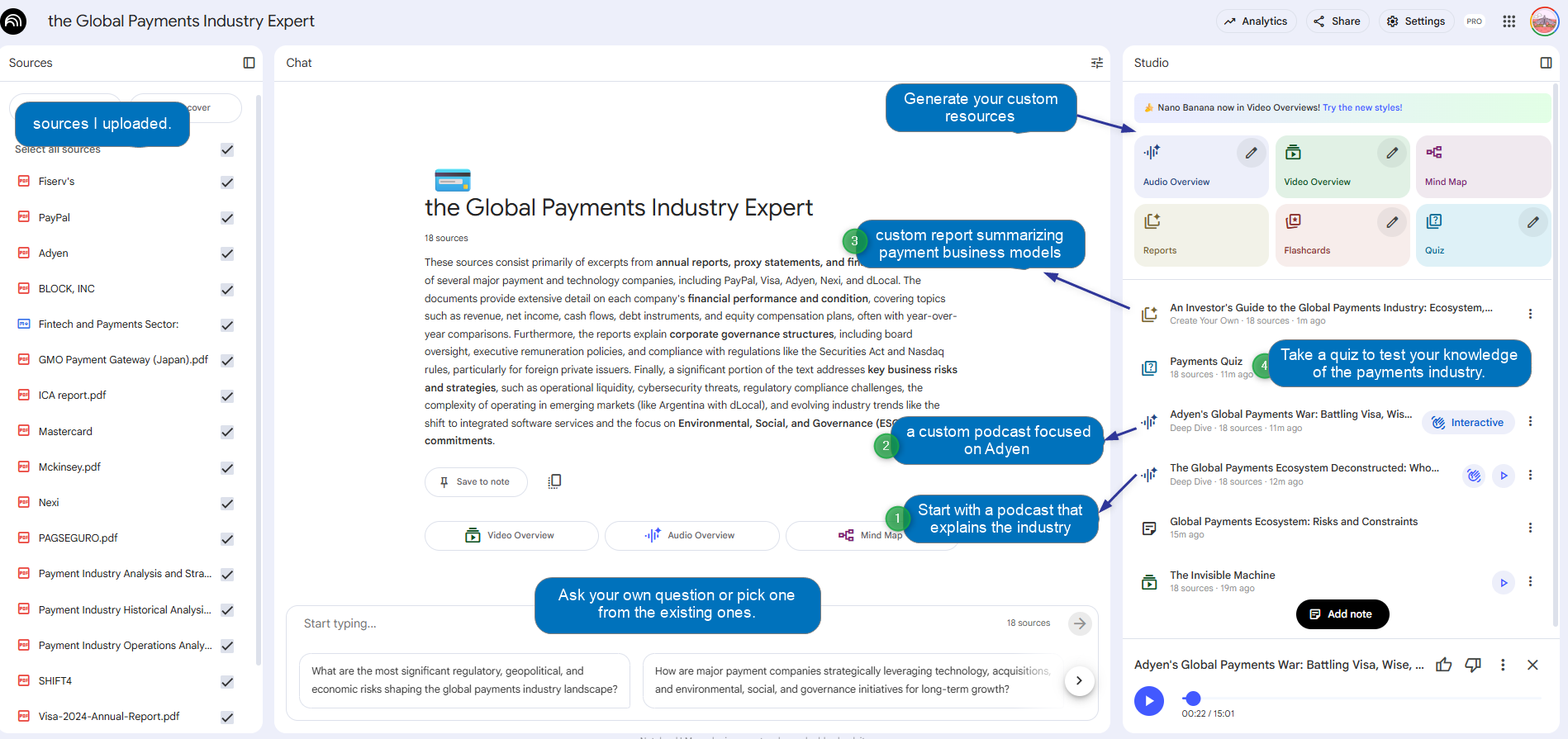Generate Audio Overview from chat panel
Image resolution: width=1568 pixels, height=739 pixels.
[x=691, y=535]
